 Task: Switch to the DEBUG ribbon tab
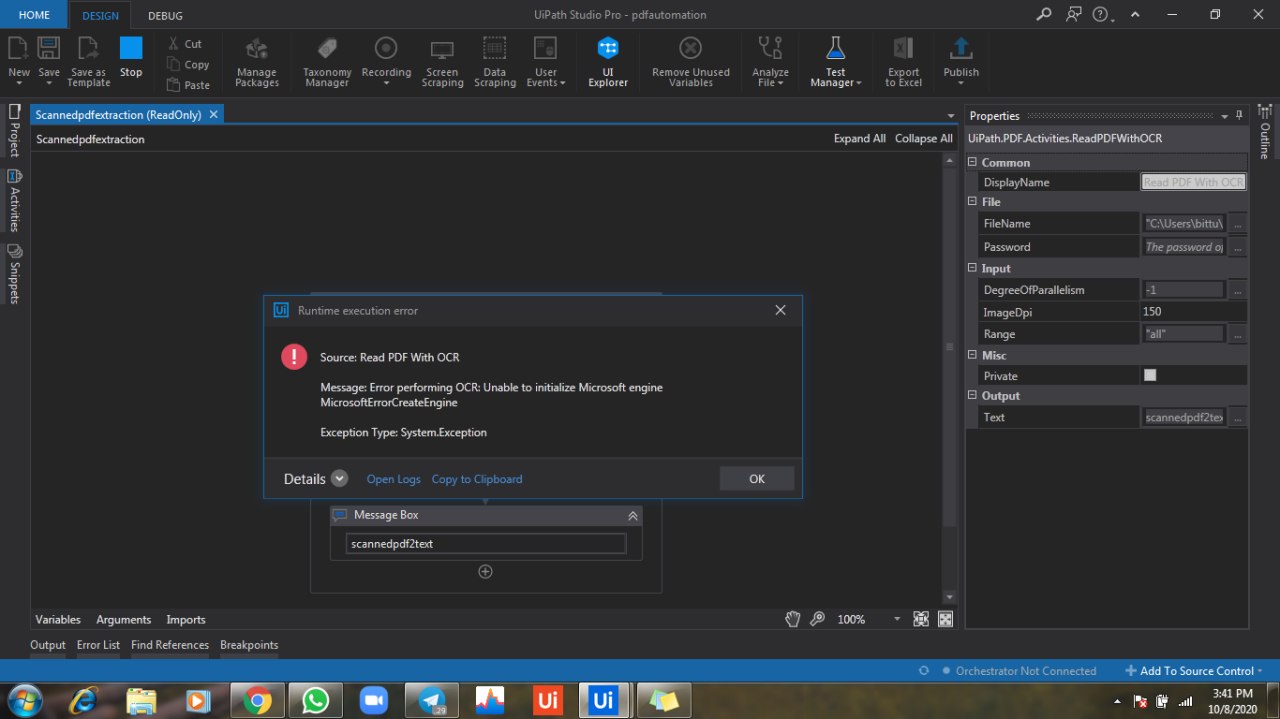coord(165,16)
